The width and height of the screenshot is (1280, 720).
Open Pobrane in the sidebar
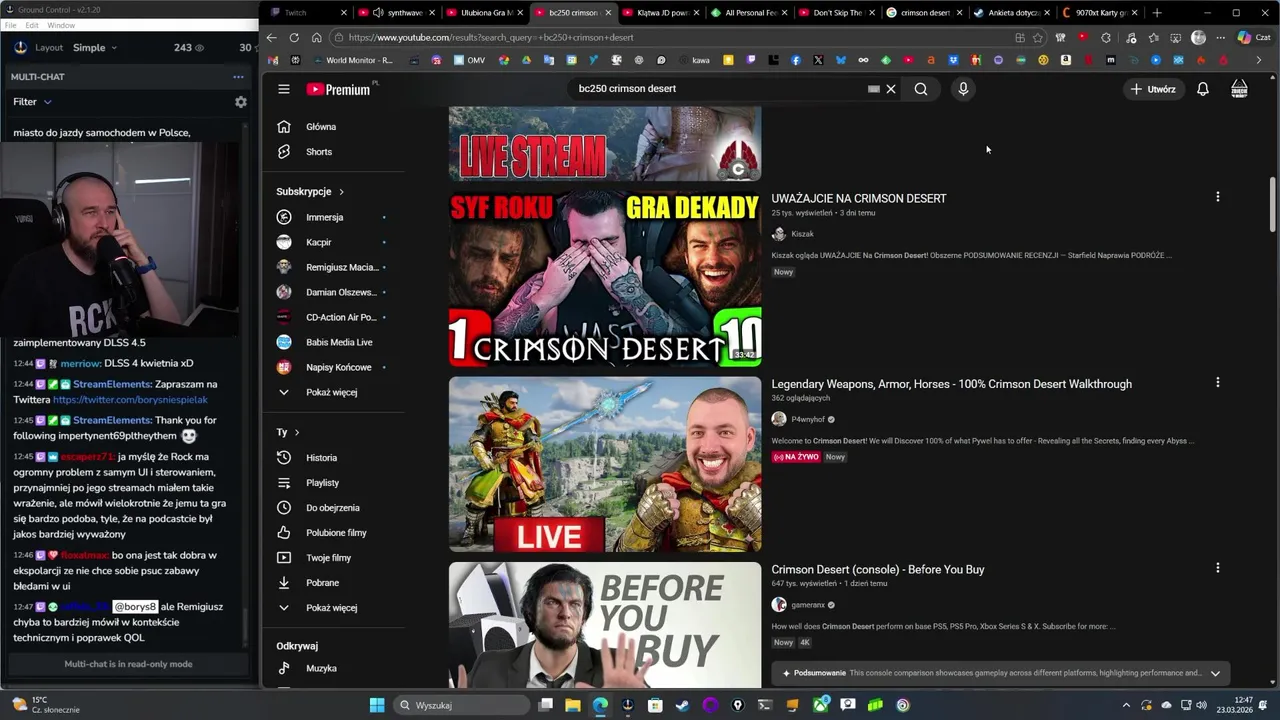(x=322, y=583)
